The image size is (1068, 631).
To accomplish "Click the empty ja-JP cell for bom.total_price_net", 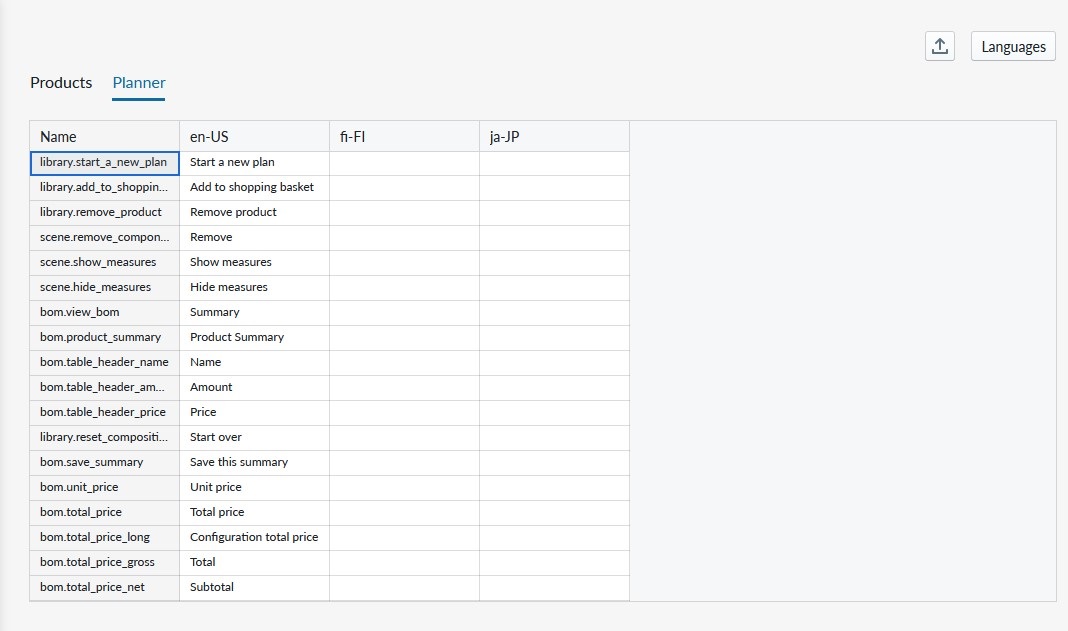I will point(554,588).
